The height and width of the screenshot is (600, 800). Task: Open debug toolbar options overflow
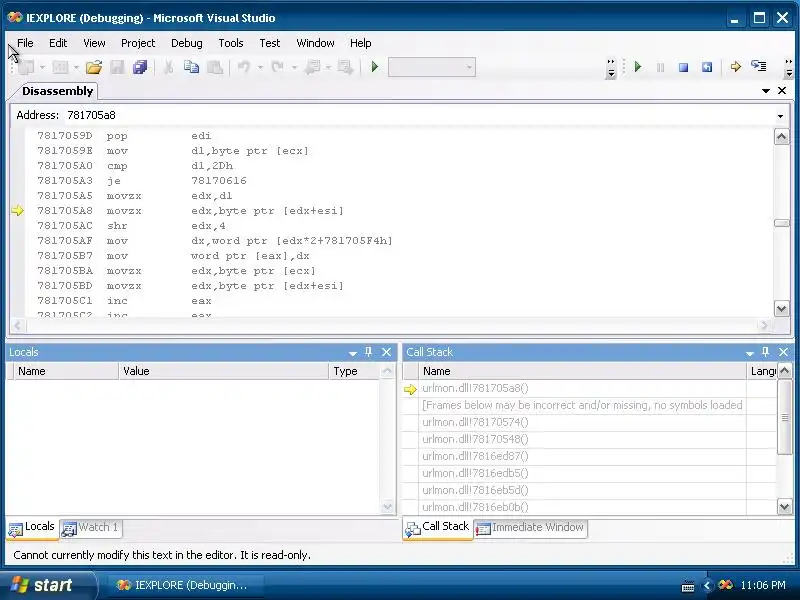(x=789, y=68)
